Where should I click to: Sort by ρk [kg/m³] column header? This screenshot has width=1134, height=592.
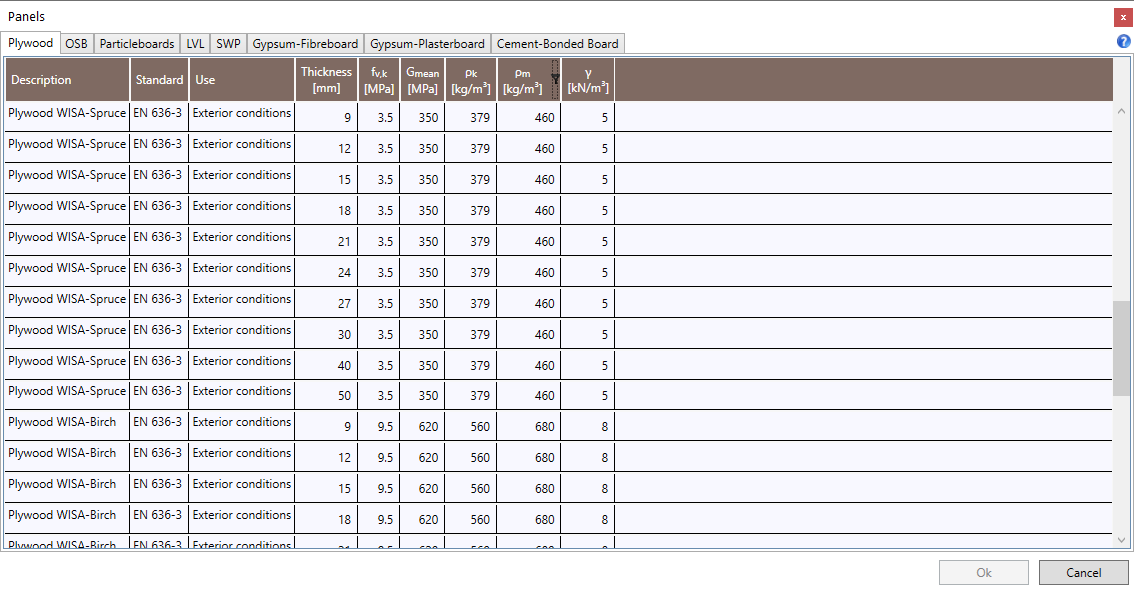471,80
